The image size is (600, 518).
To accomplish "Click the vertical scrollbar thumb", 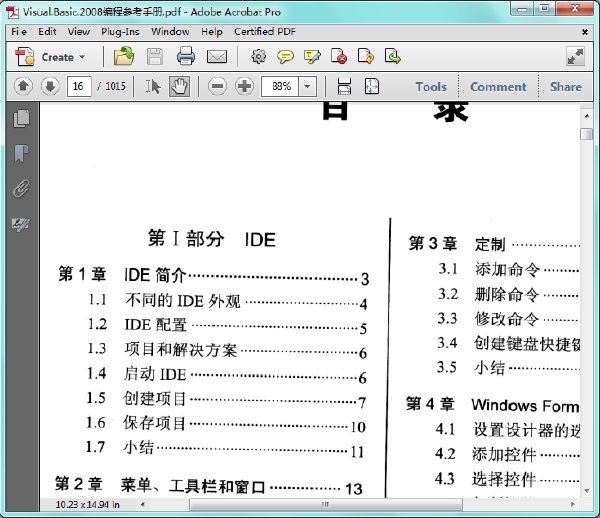I will pyautogui.click(x=587, y=134).
